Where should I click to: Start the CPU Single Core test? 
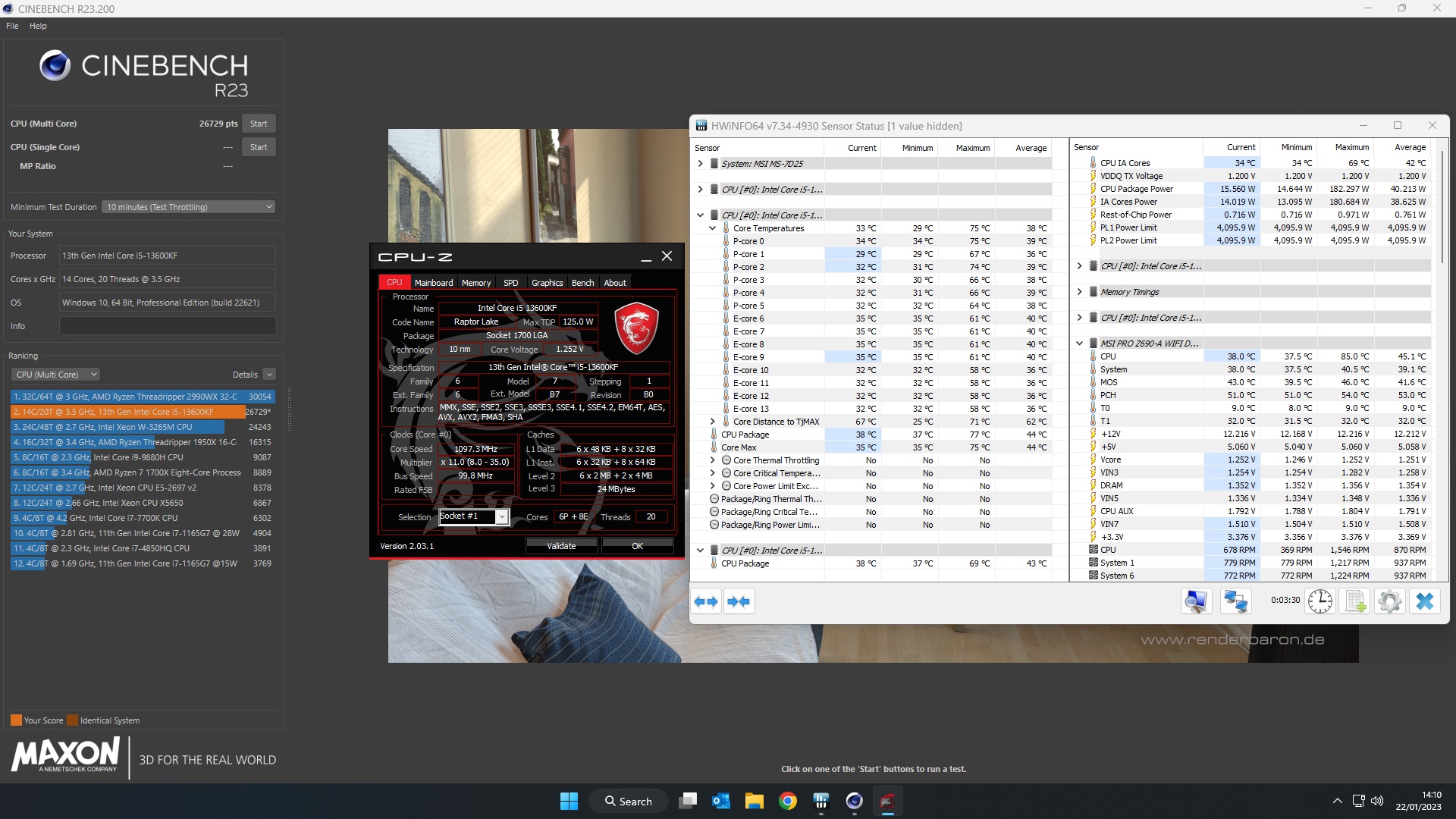258,147
